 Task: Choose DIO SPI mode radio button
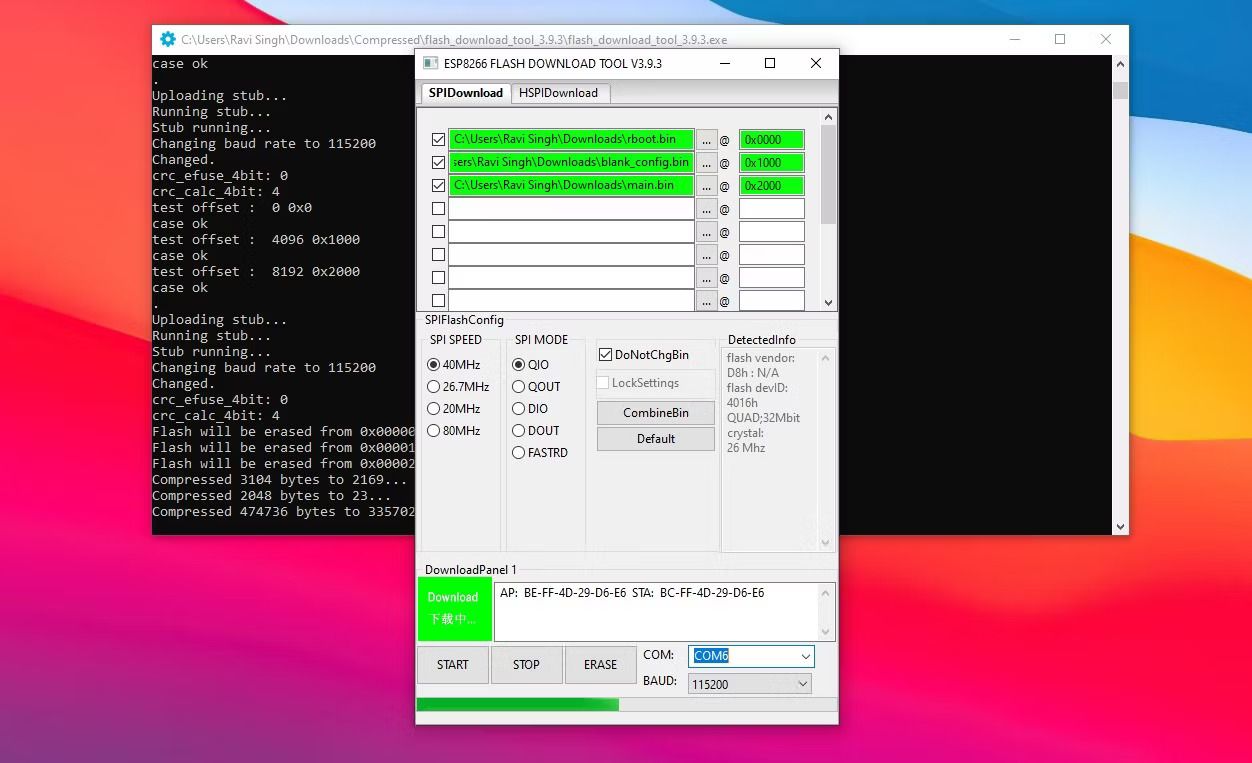(x=519, y=409)
